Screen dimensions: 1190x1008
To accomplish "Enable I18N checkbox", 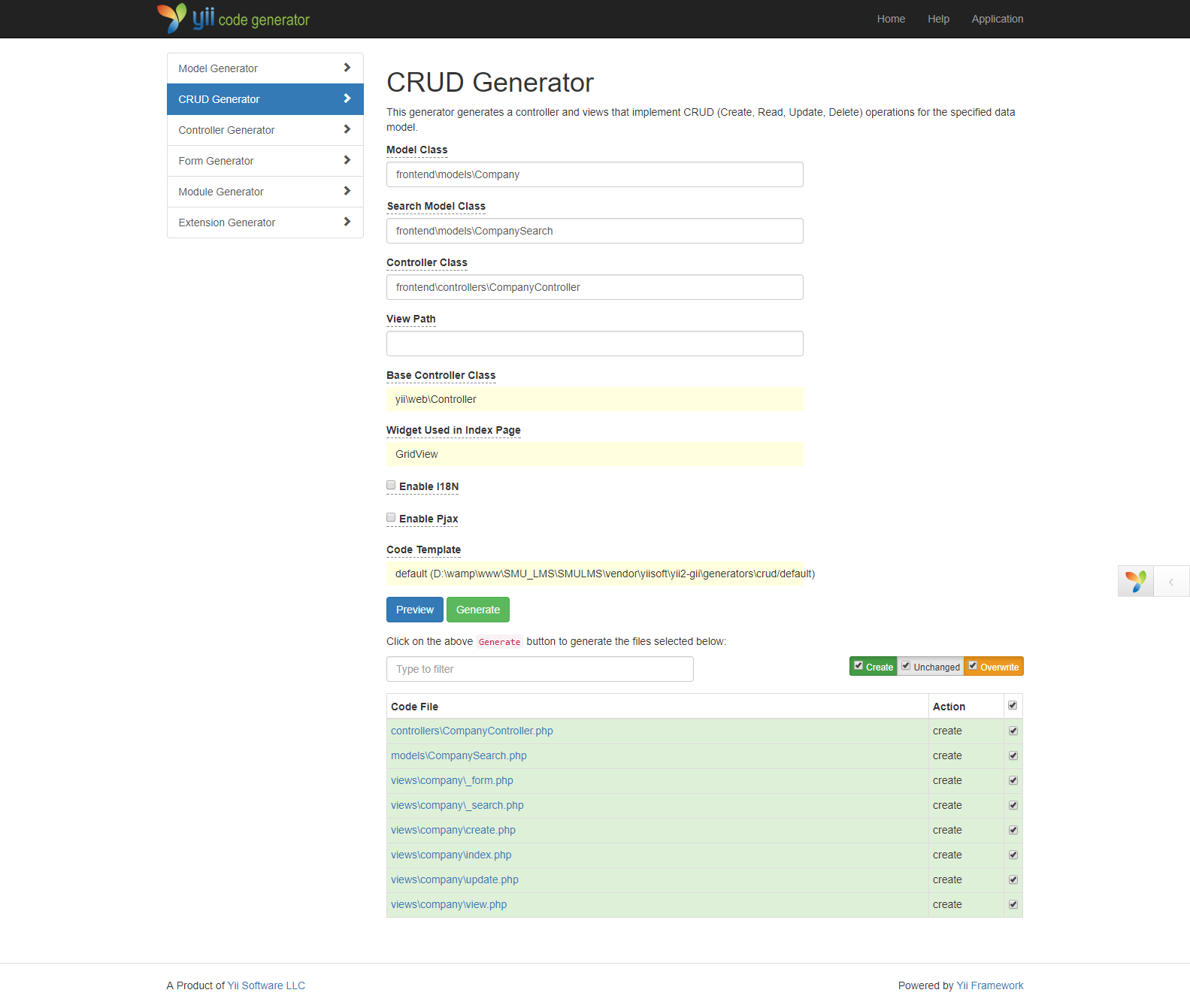I will (x=391, y=486).
